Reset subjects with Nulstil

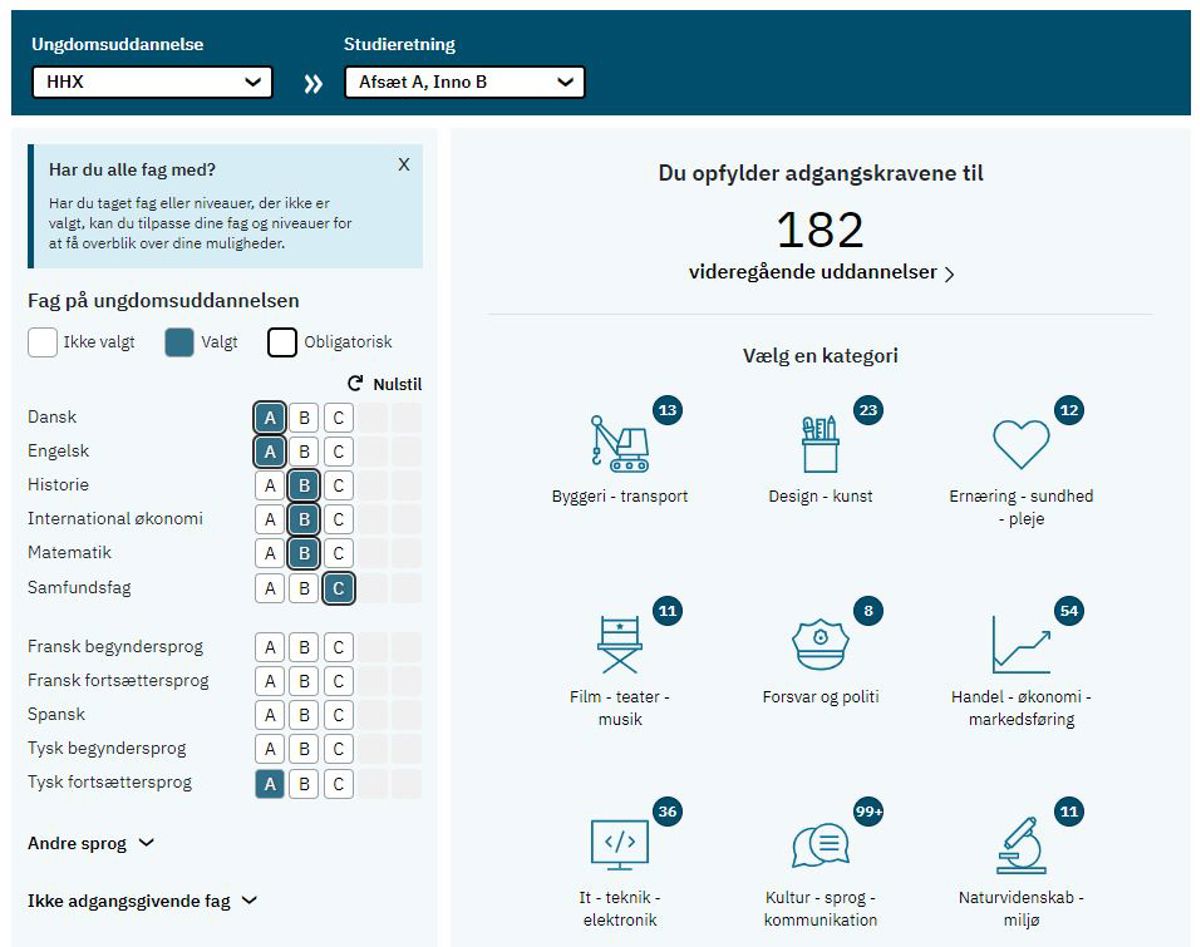click(x=385, y=384)
